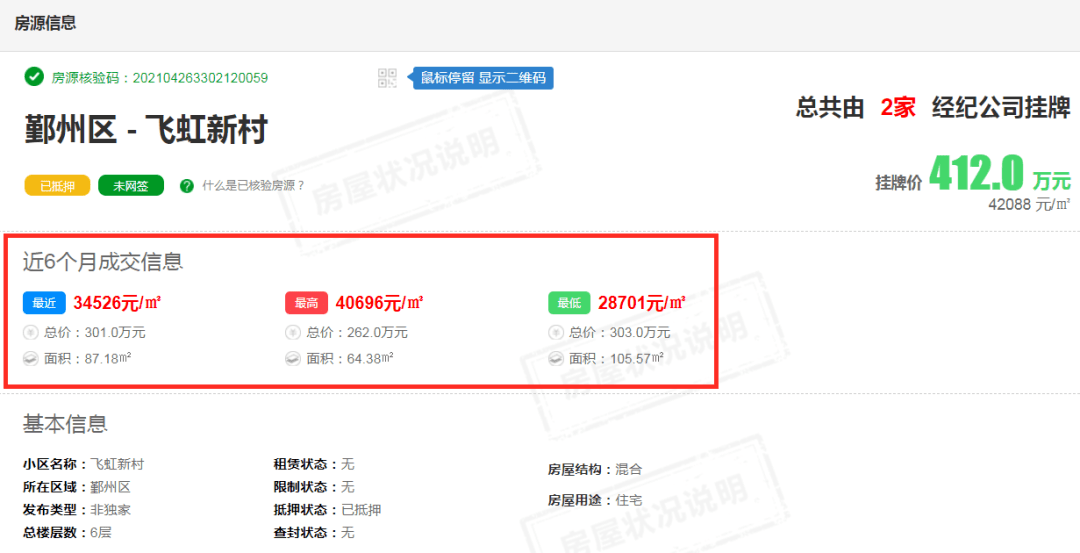
Task: Click the lowest price 28701元/㎡
Action: tap(642, 303)
